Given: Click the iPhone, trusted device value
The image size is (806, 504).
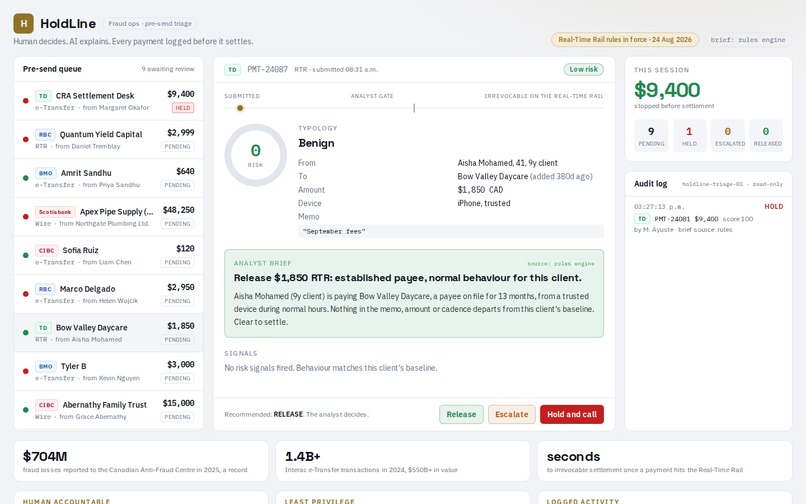Looking at the screenshot, I should (484, 203).
